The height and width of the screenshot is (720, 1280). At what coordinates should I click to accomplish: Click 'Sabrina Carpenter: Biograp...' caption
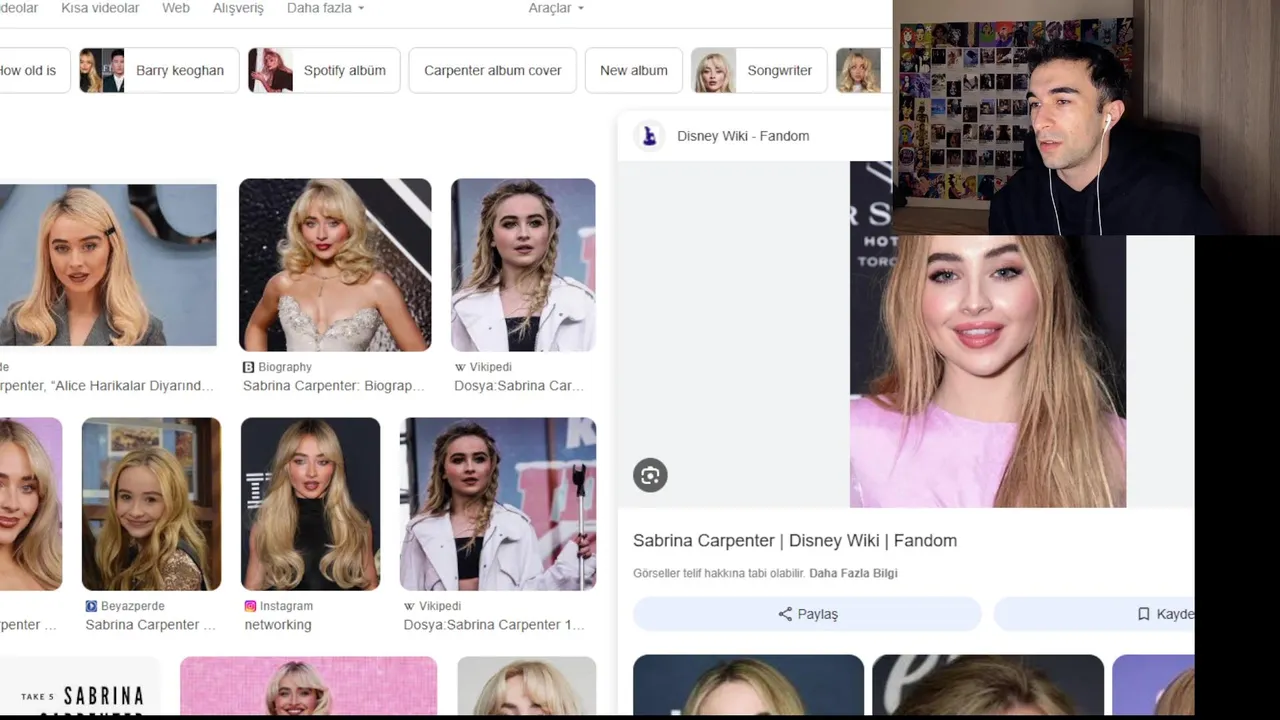tap(334, 386)
